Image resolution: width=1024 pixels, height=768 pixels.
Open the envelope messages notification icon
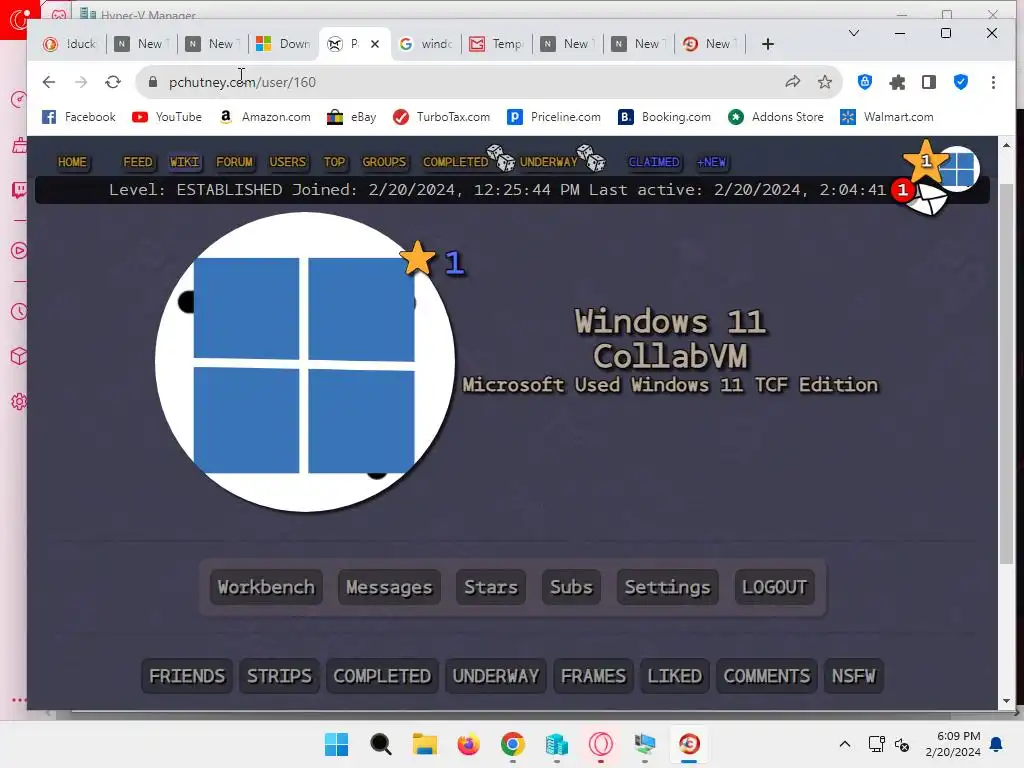coord(927,199)
